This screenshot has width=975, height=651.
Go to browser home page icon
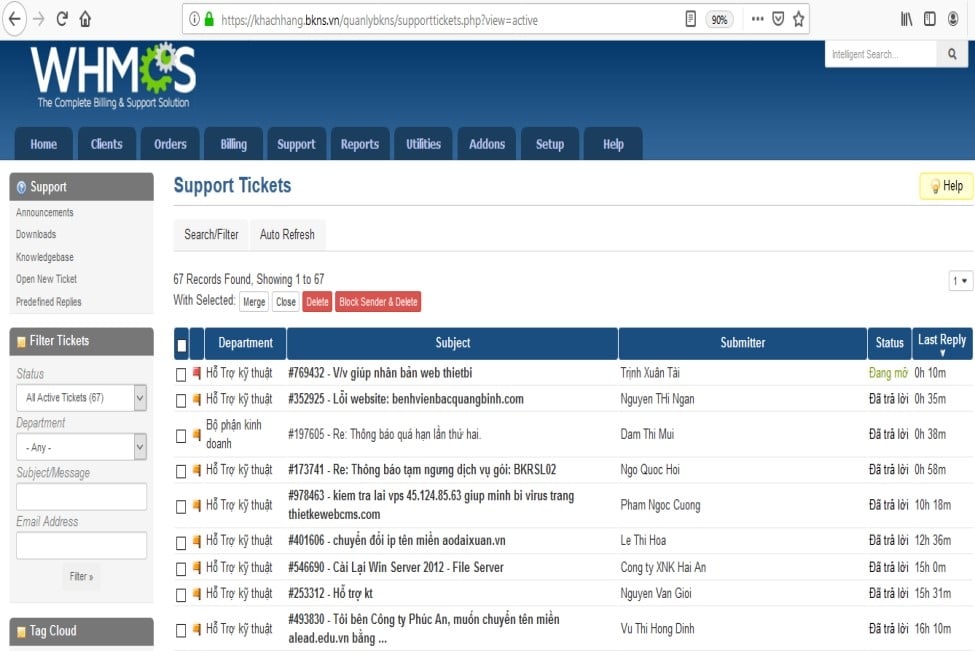point(85,19)
